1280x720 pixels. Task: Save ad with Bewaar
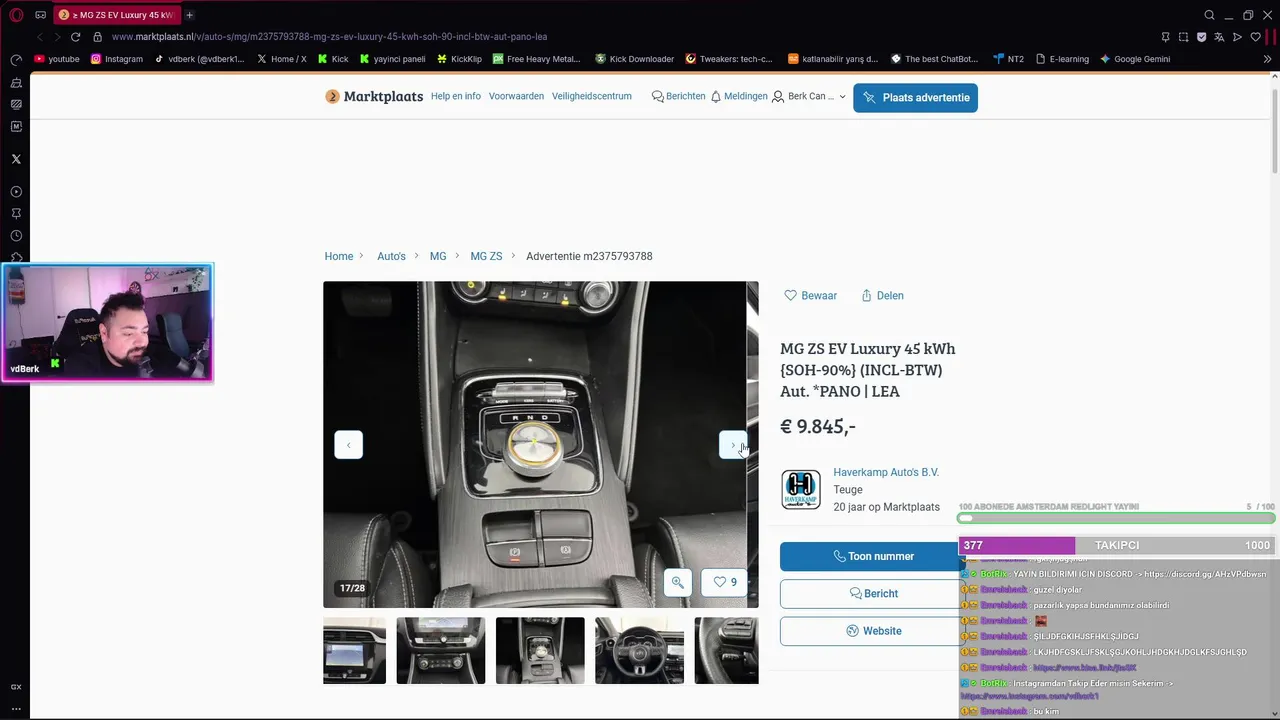point(810,296)
